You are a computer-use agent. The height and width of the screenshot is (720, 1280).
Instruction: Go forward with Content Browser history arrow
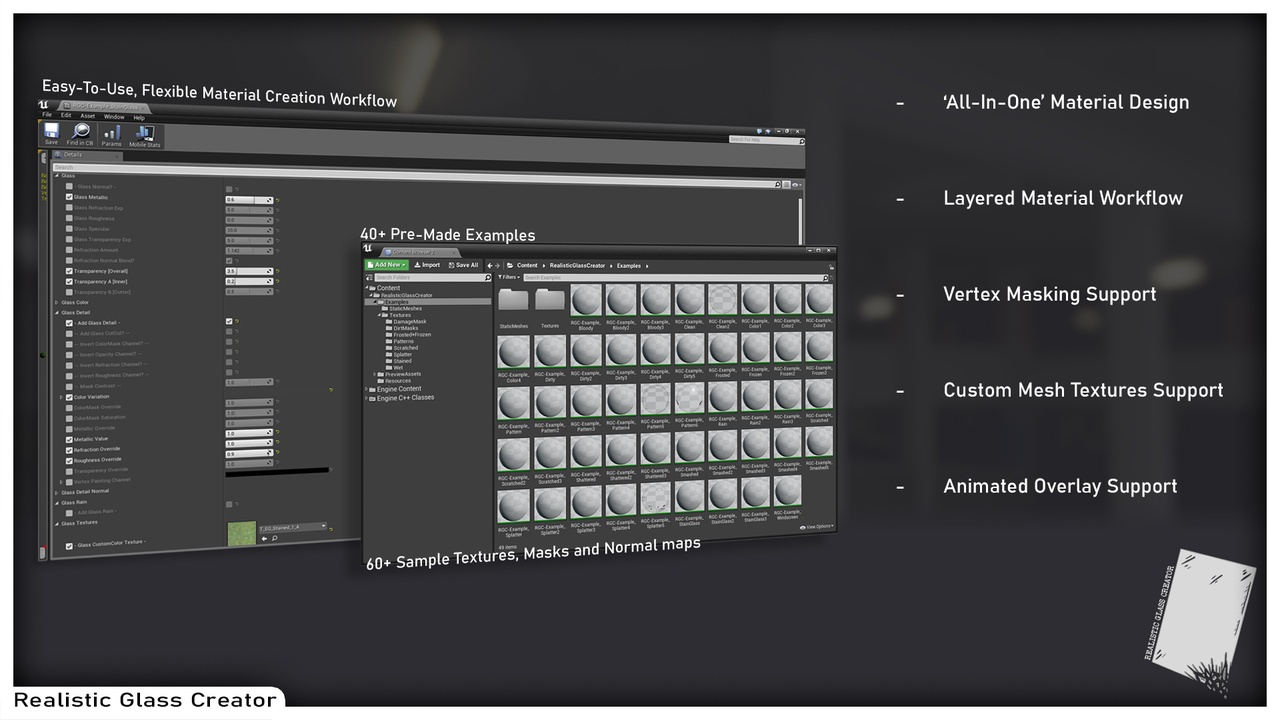tap(497, 265)
